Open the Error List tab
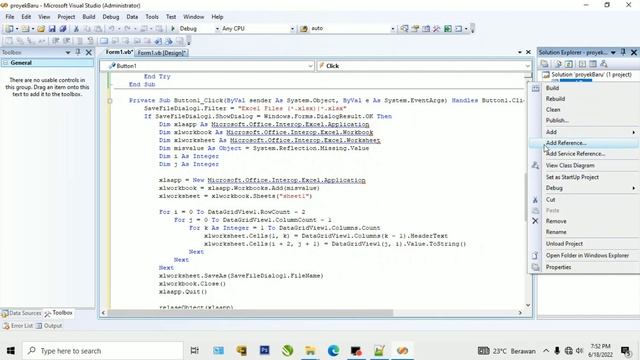The image size is (640, 360). coord(18,326)
